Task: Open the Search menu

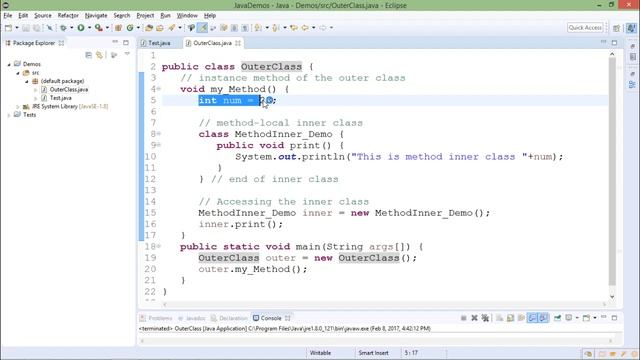Action: coord(122,16)
